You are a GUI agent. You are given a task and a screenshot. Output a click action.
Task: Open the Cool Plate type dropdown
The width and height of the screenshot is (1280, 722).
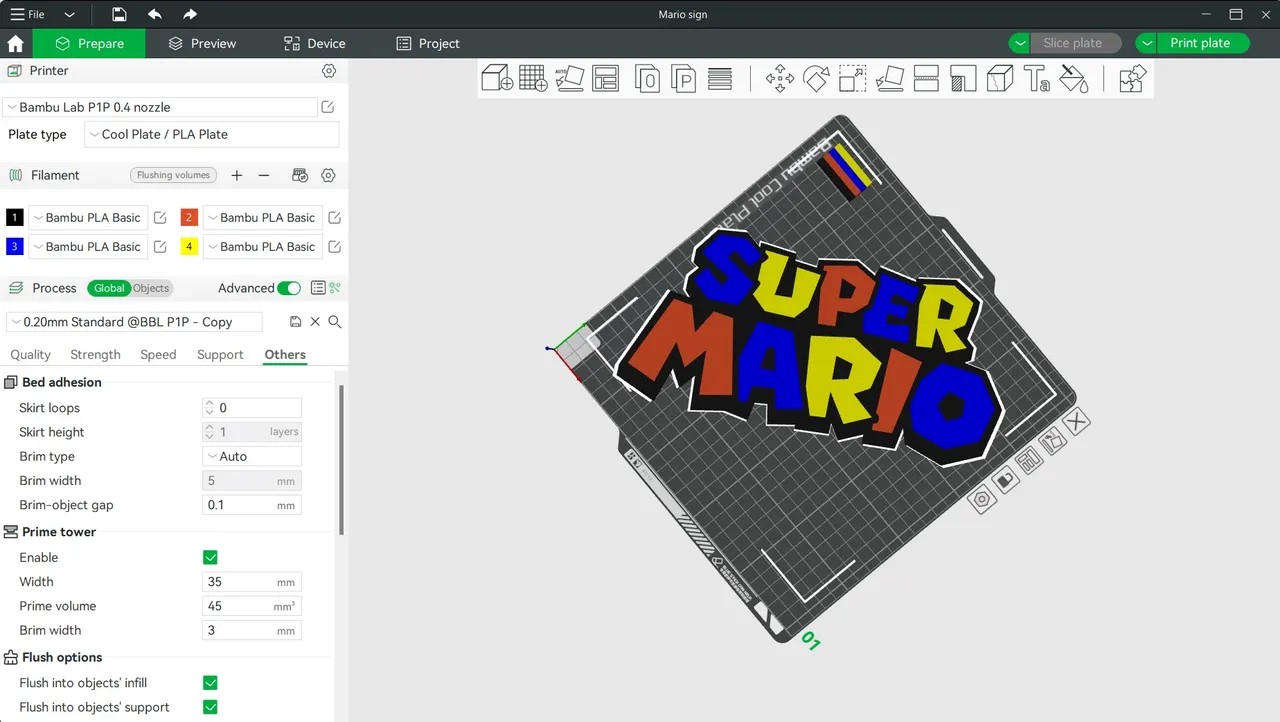click(x=211, y=134)
